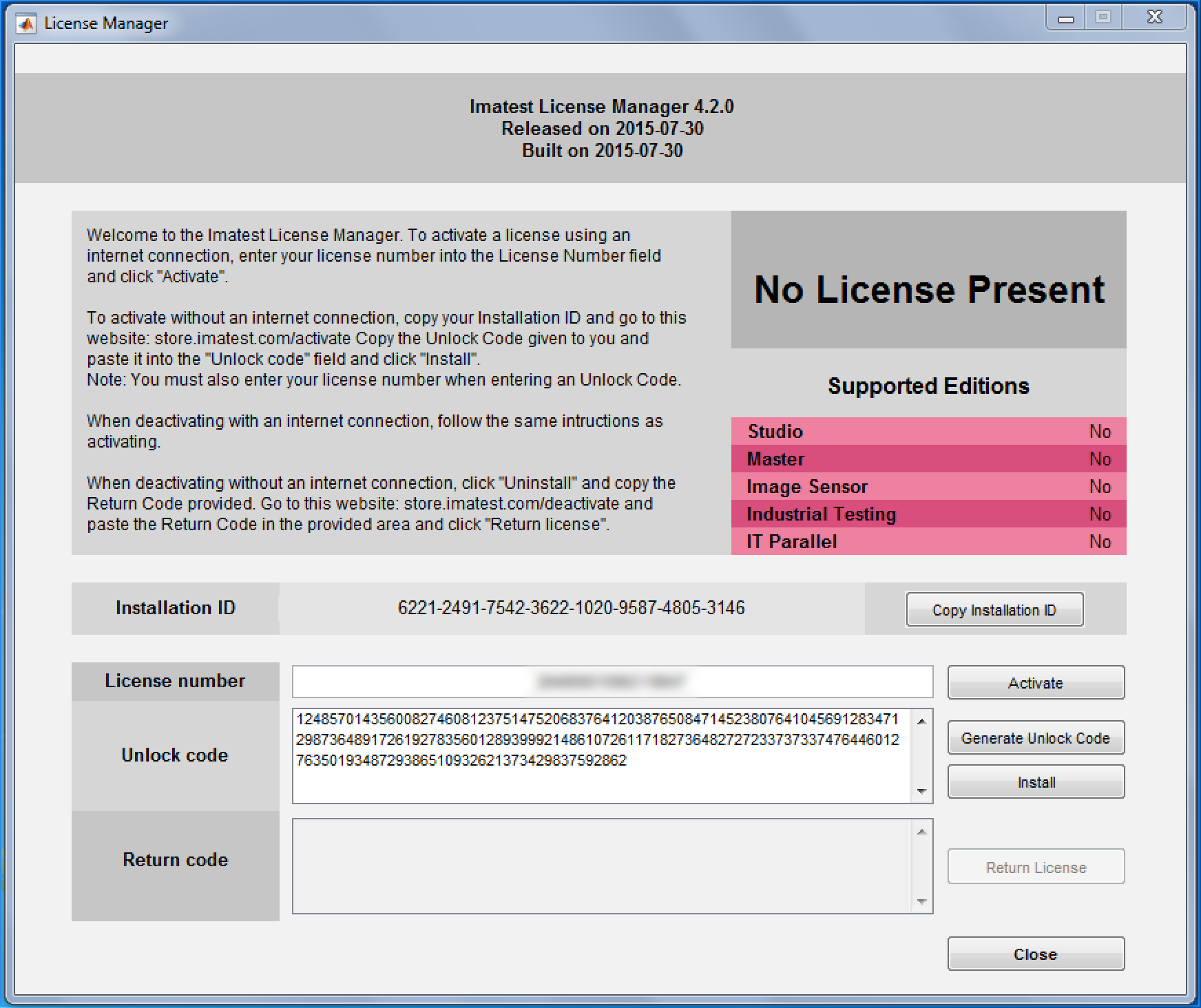This screenshot has width=1201, height=1008.
Task: Click the Unlock code label
Action: 175,755
